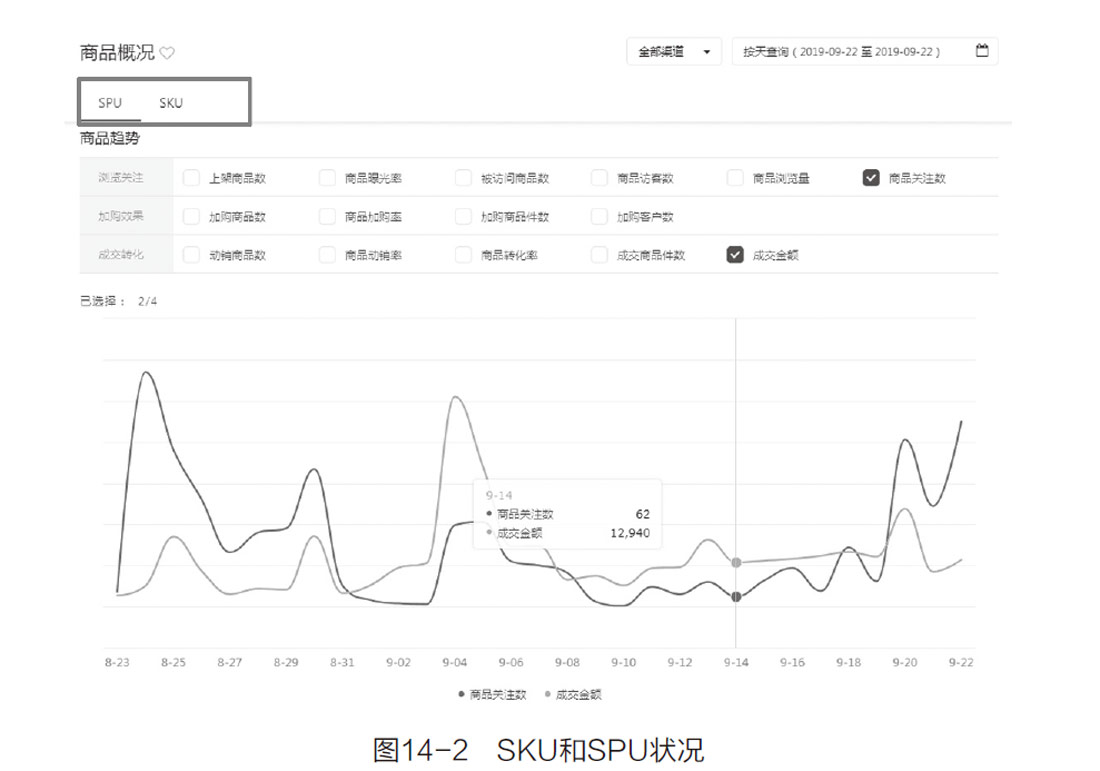The height and width of the screenshot is (771, 1100).
Task: Click the light gray data point at 9-14
Action: (736, 563)
